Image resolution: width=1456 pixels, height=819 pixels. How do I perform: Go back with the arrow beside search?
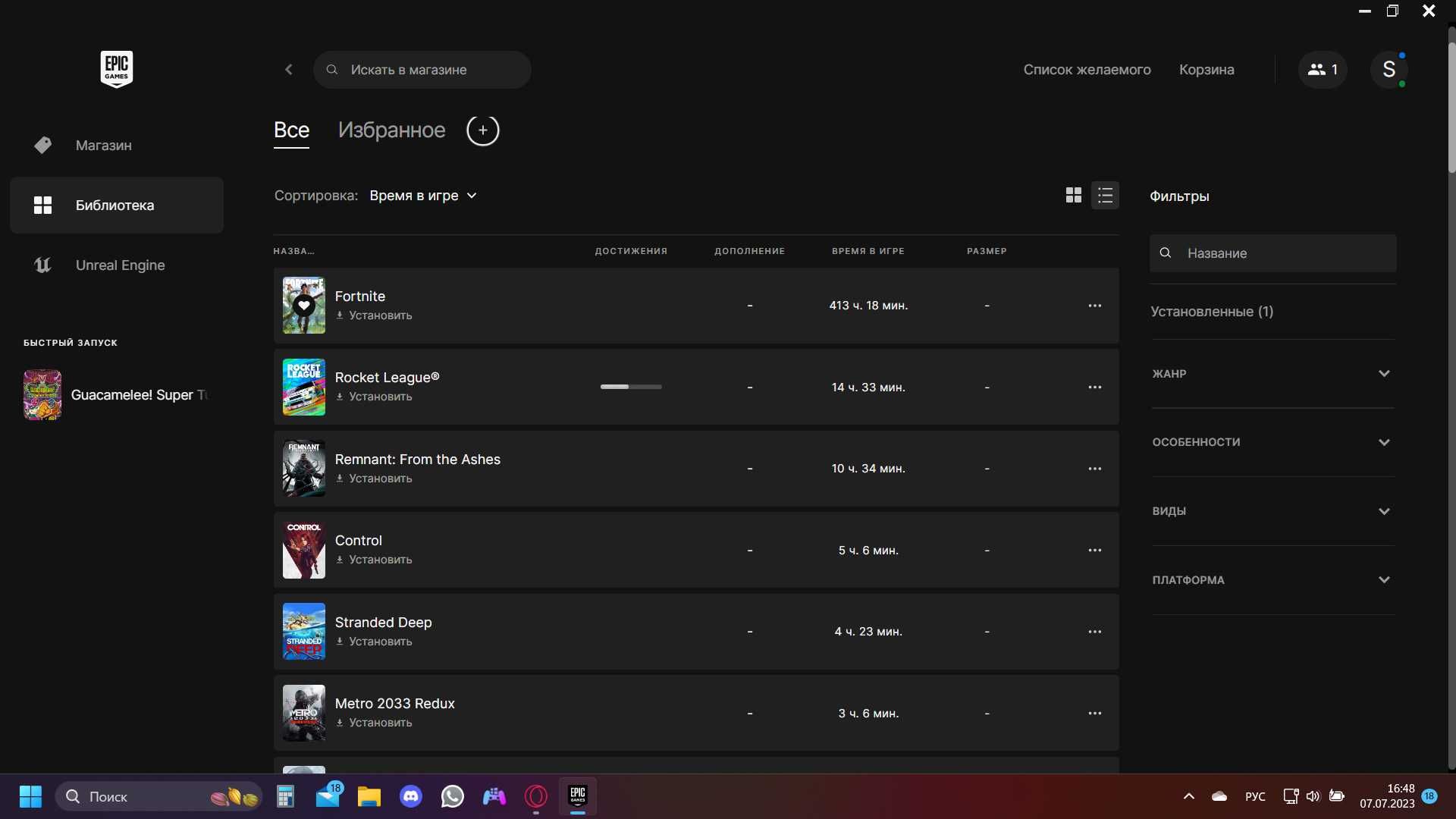tap(289, 70)
